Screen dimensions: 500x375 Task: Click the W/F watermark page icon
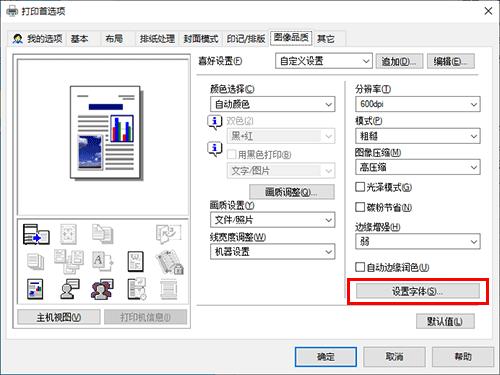point(136,261)
